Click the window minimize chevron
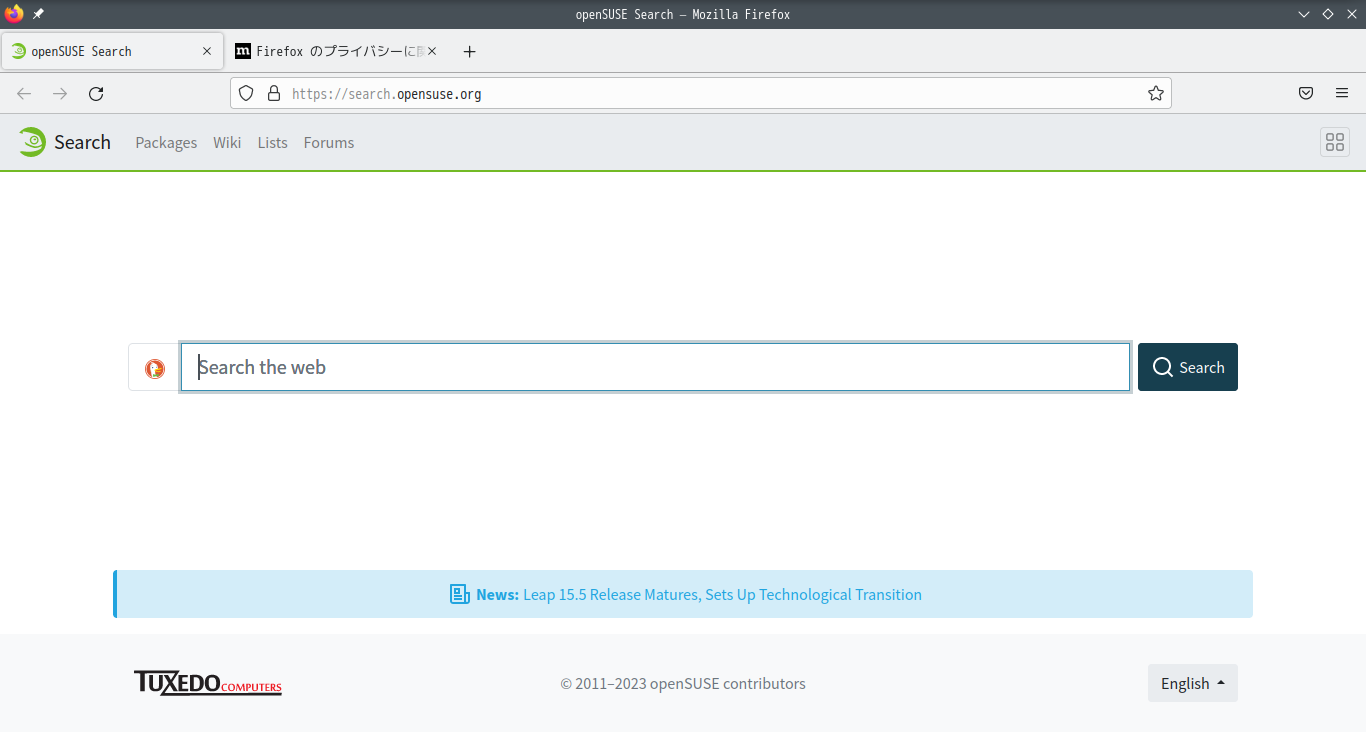This screenshot has width=1366, height=732. click(x=1304, y=14)
